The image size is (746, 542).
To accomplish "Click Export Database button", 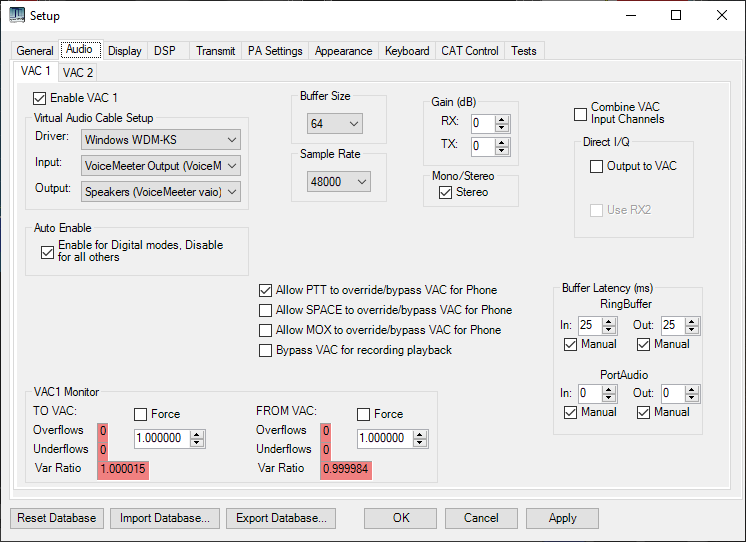I will coord(281,518).
